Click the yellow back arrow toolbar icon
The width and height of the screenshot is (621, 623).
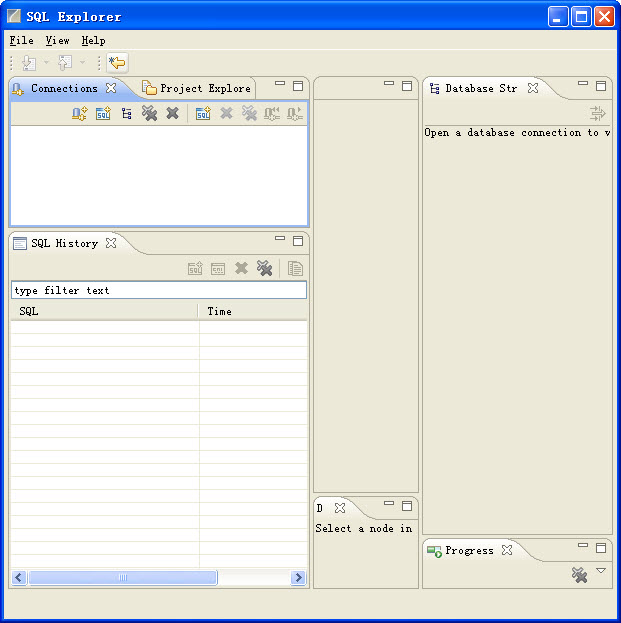(118, 63)
